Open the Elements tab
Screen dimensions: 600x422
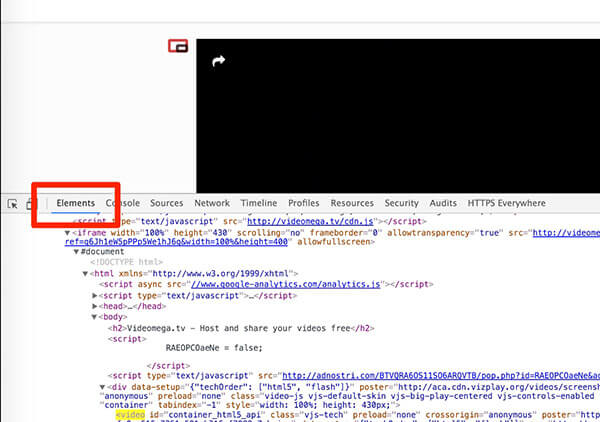click(x=76, y=203)
